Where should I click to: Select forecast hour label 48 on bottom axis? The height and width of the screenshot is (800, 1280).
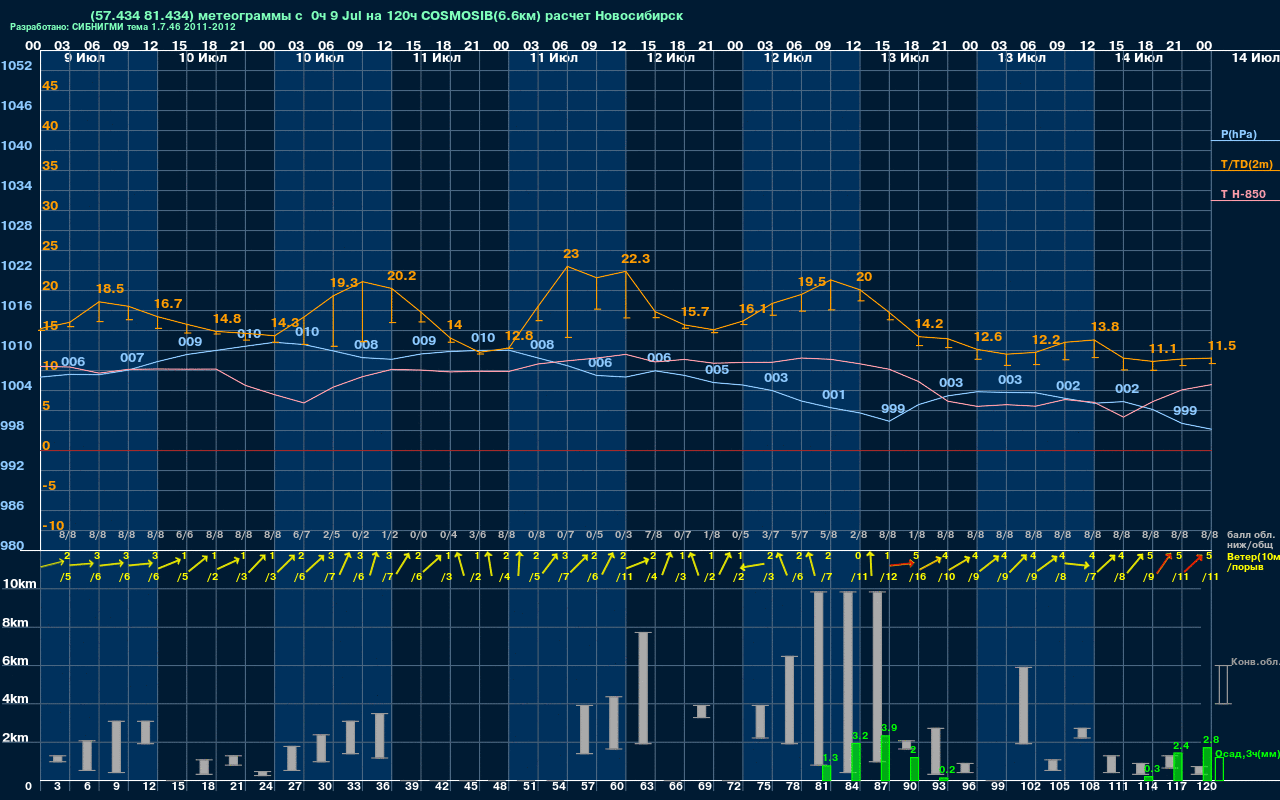tap(500, 788)
